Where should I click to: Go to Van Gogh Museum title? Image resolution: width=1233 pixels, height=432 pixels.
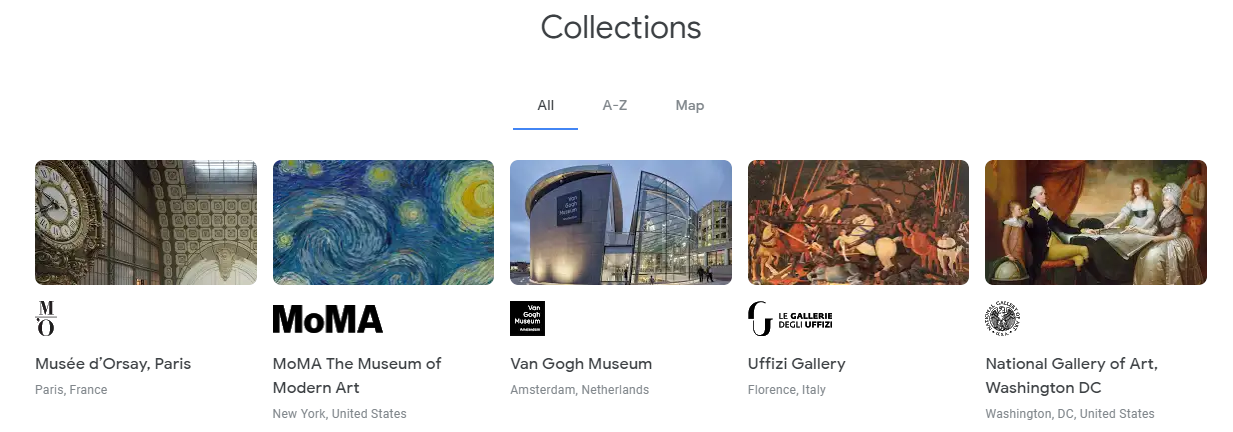(581, 363)
